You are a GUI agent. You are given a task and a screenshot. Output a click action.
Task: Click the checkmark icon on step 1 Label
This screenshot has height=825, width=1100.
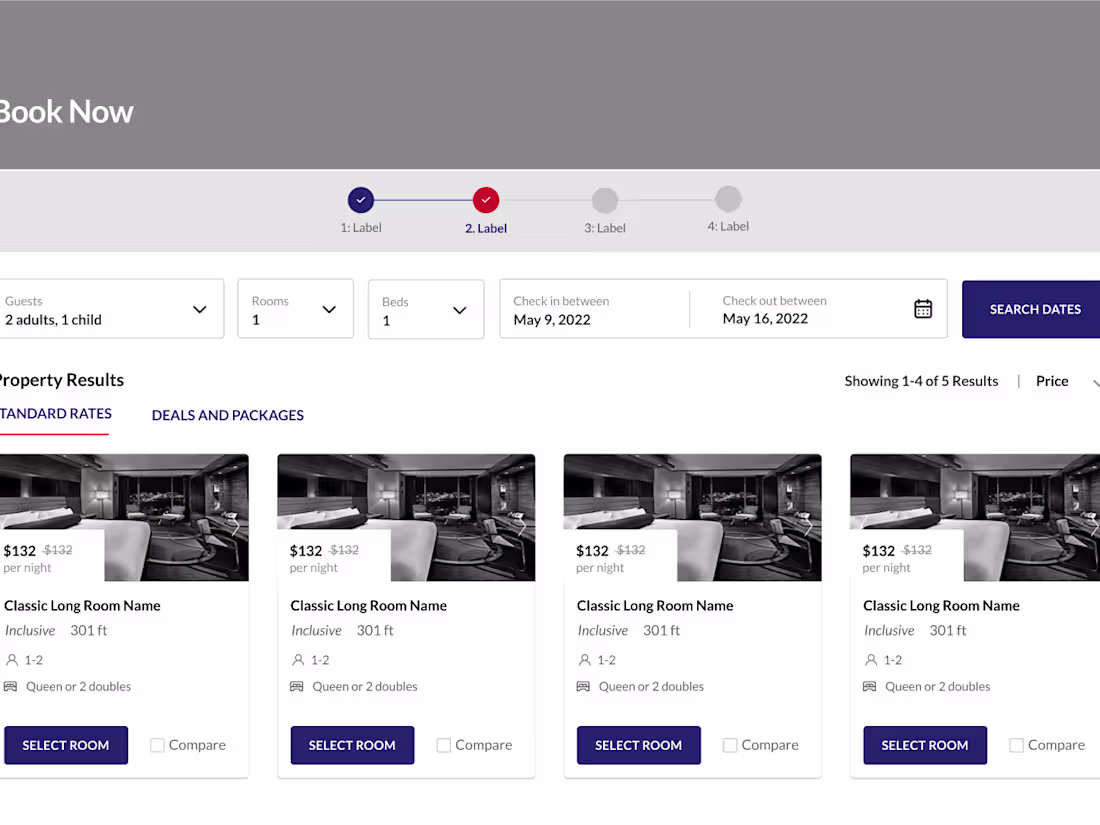[360, 199]
